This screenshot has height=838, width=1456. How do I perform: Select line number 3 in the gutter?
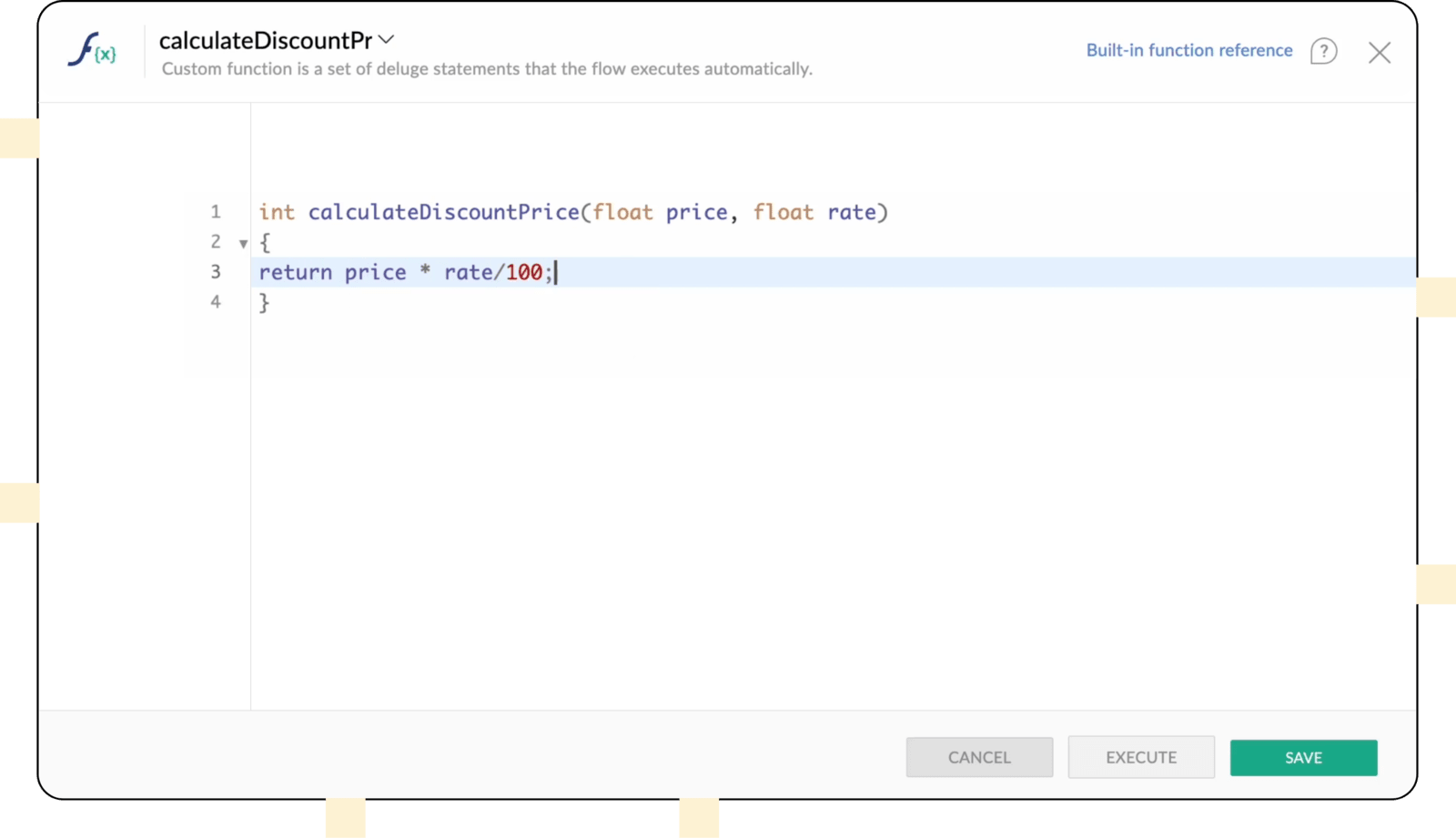pyautogui.click(x=216, y=272)
